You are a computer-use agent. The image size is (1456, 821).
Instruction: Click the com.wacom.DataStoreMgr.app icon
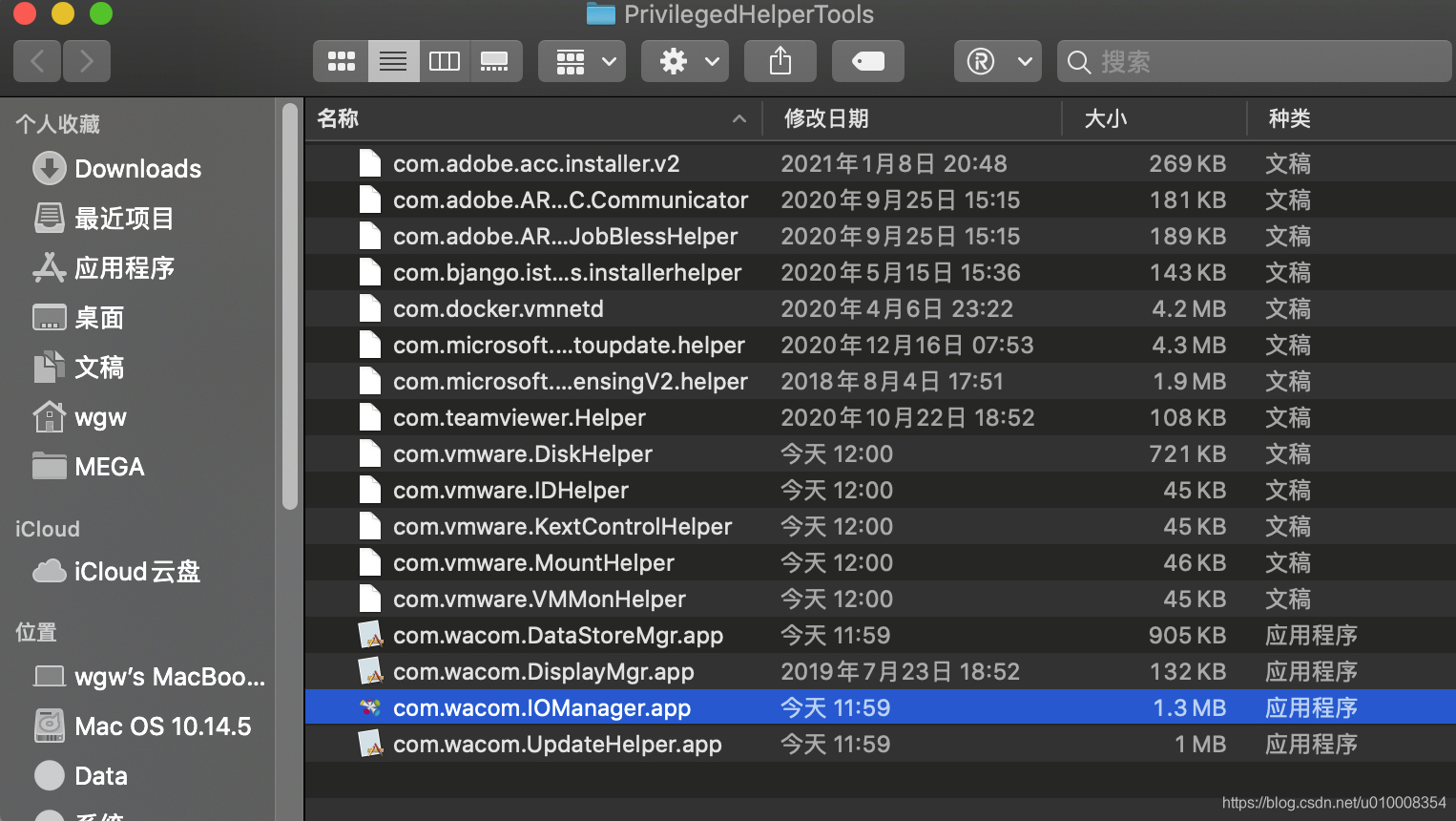370,635
